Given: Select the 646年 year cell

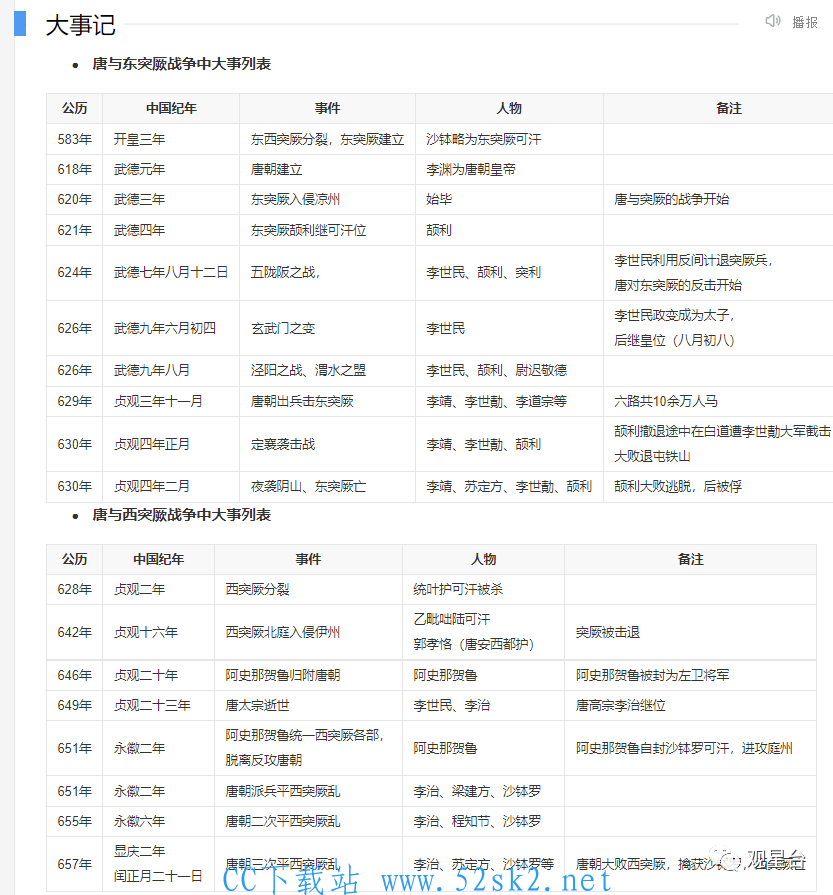Looking at the screenshot, I should tap(75, 675).
